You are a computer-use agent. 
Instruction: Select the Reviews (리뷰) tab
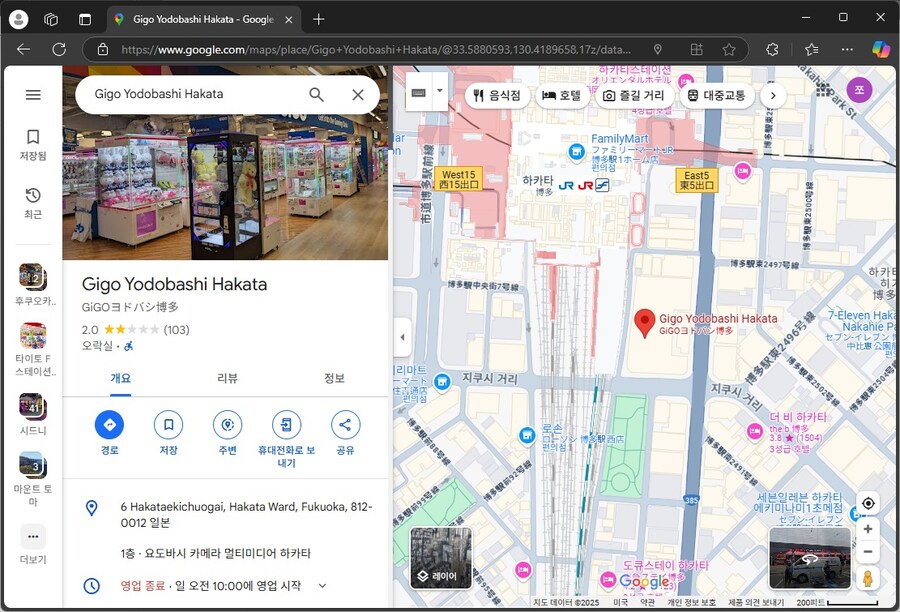click(x=227, y=378)
